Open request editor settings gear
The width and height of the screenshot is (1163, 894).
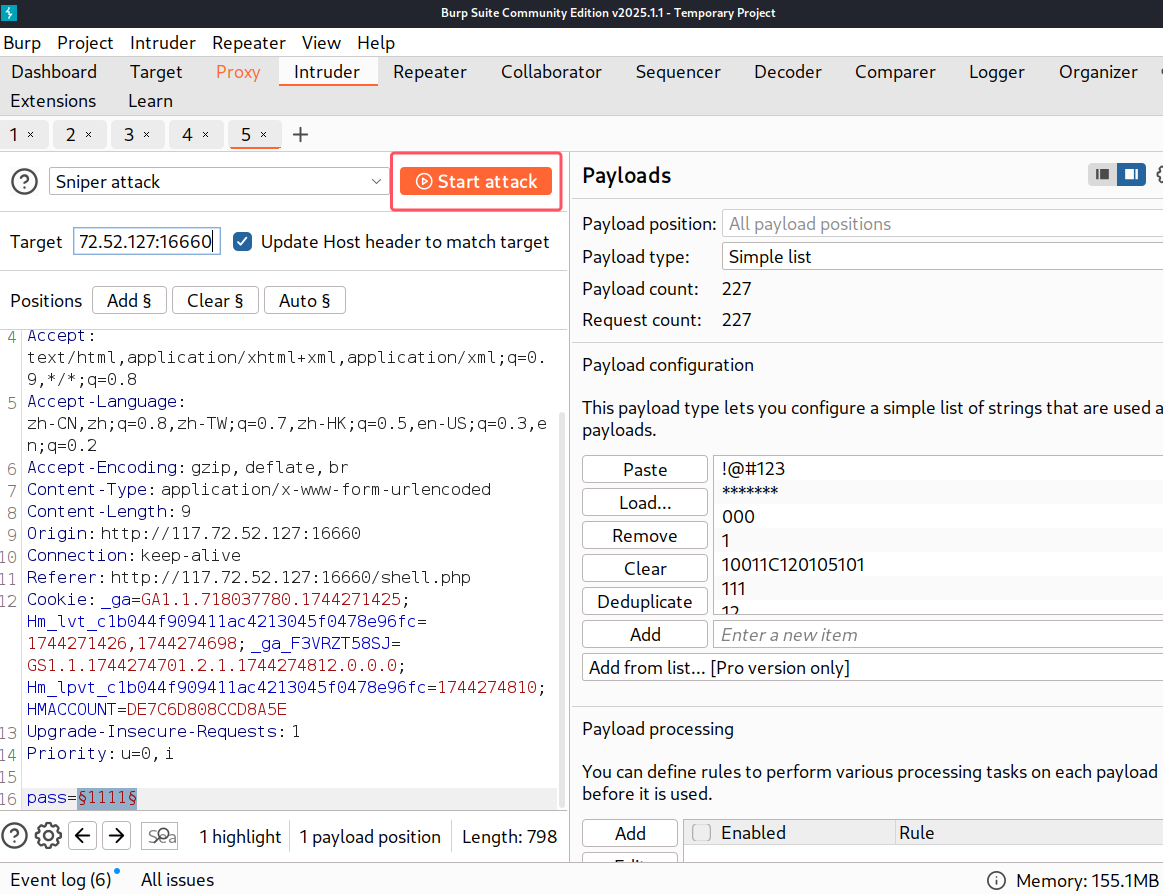coord(48,836)
